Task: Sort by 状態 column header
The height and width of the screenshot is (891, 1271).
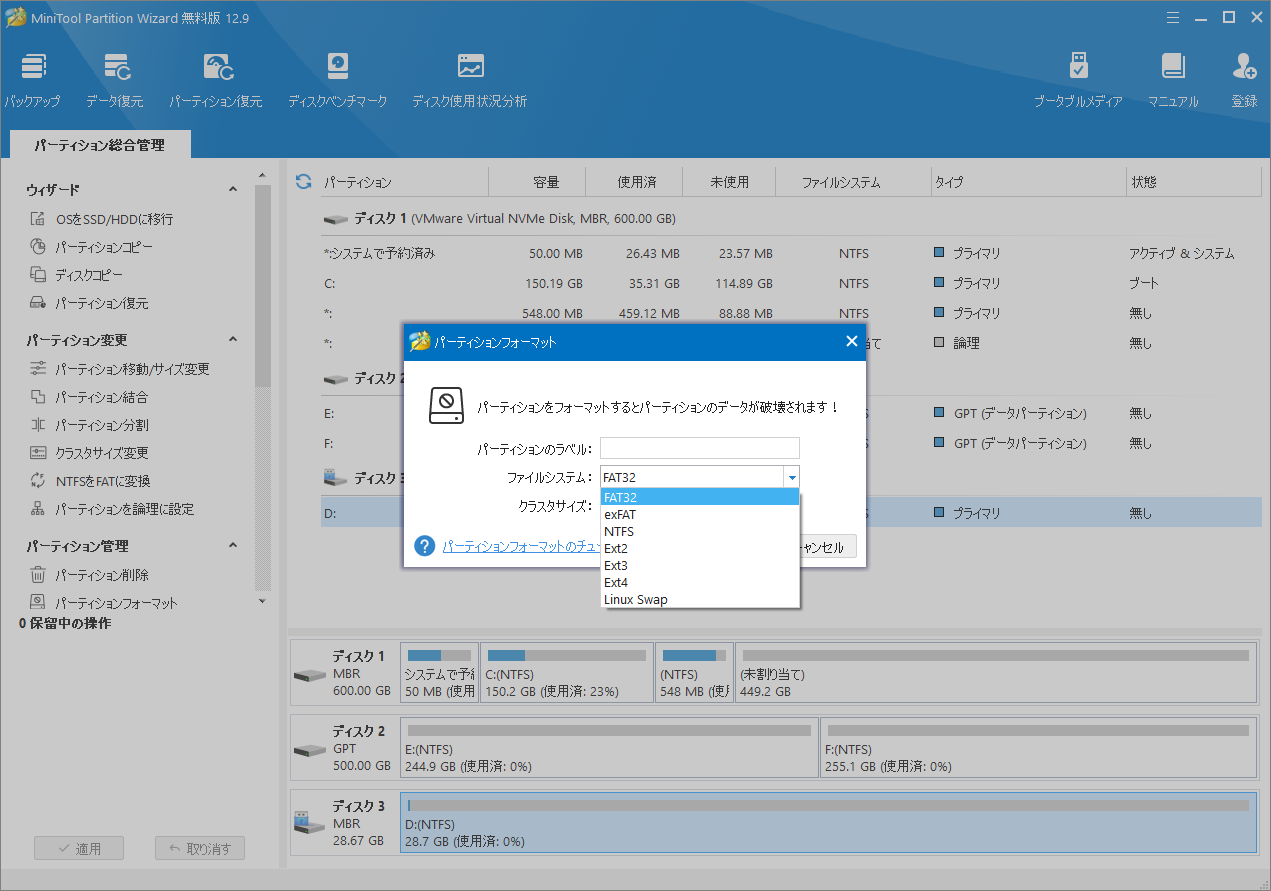Action: tap(1144, 182)
